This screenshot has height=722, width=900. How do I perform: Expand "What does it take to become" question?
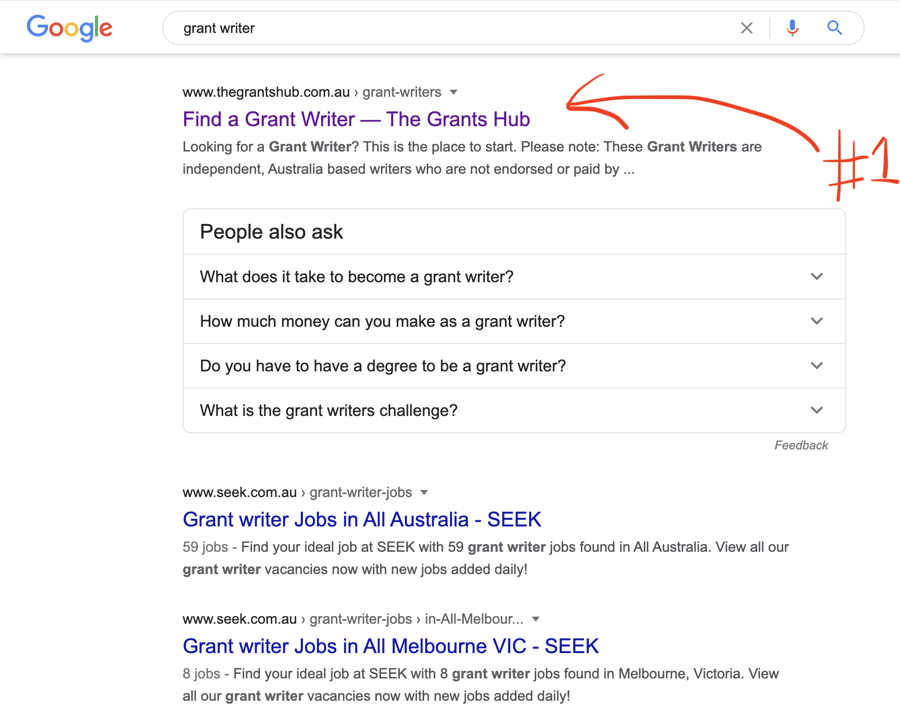(514, 277)
